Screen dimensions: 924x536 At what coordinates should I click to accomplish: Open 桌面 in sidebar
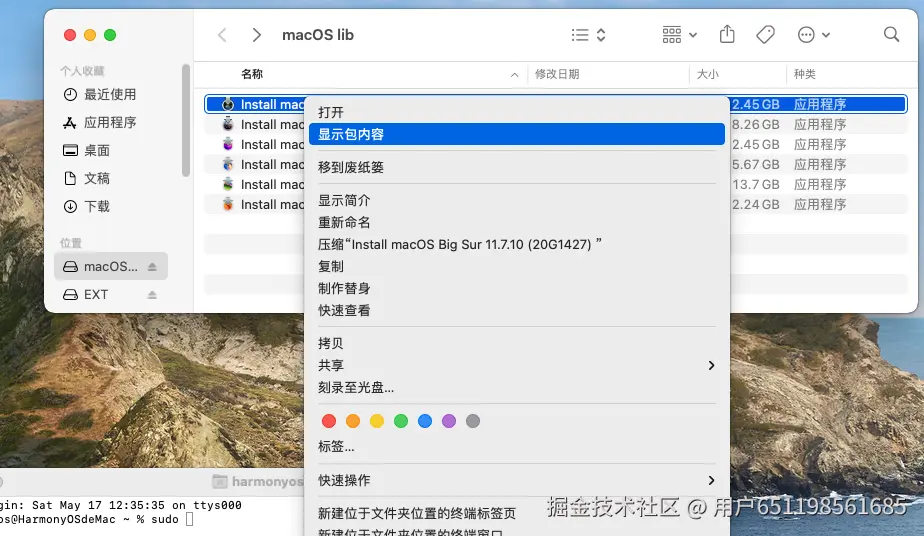pos(87,150)
